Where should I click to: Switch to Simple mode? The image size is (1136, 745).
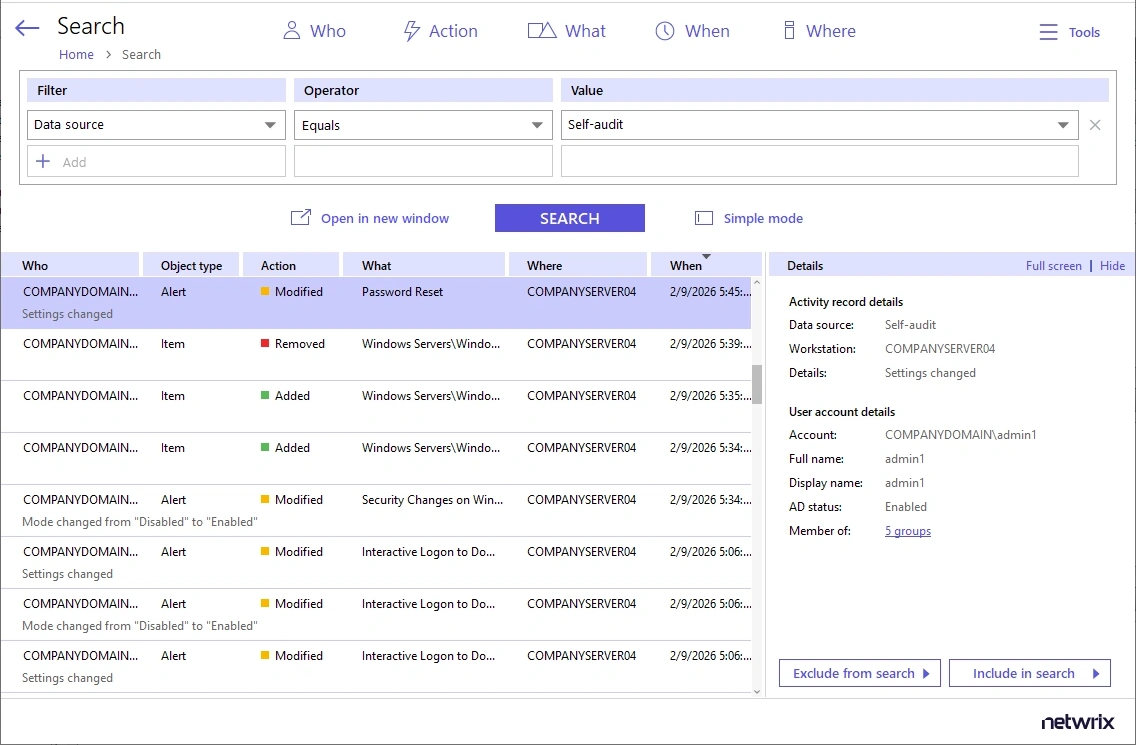(749, 218)
